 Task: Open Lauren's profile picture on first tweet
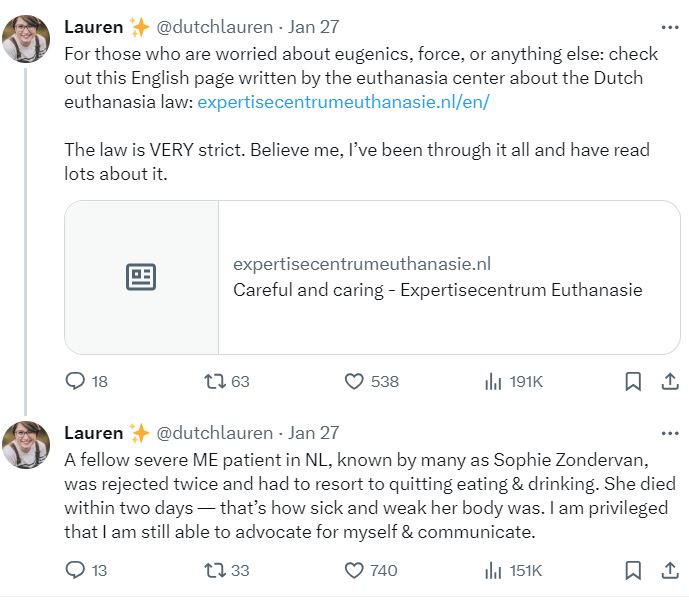27,38
